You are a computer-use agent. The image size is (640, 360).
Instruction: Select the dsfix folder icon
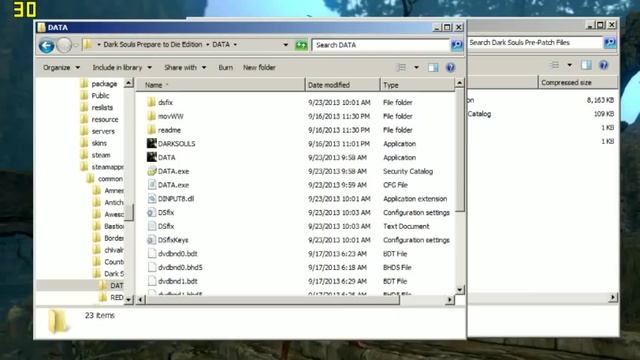(151, 102)
